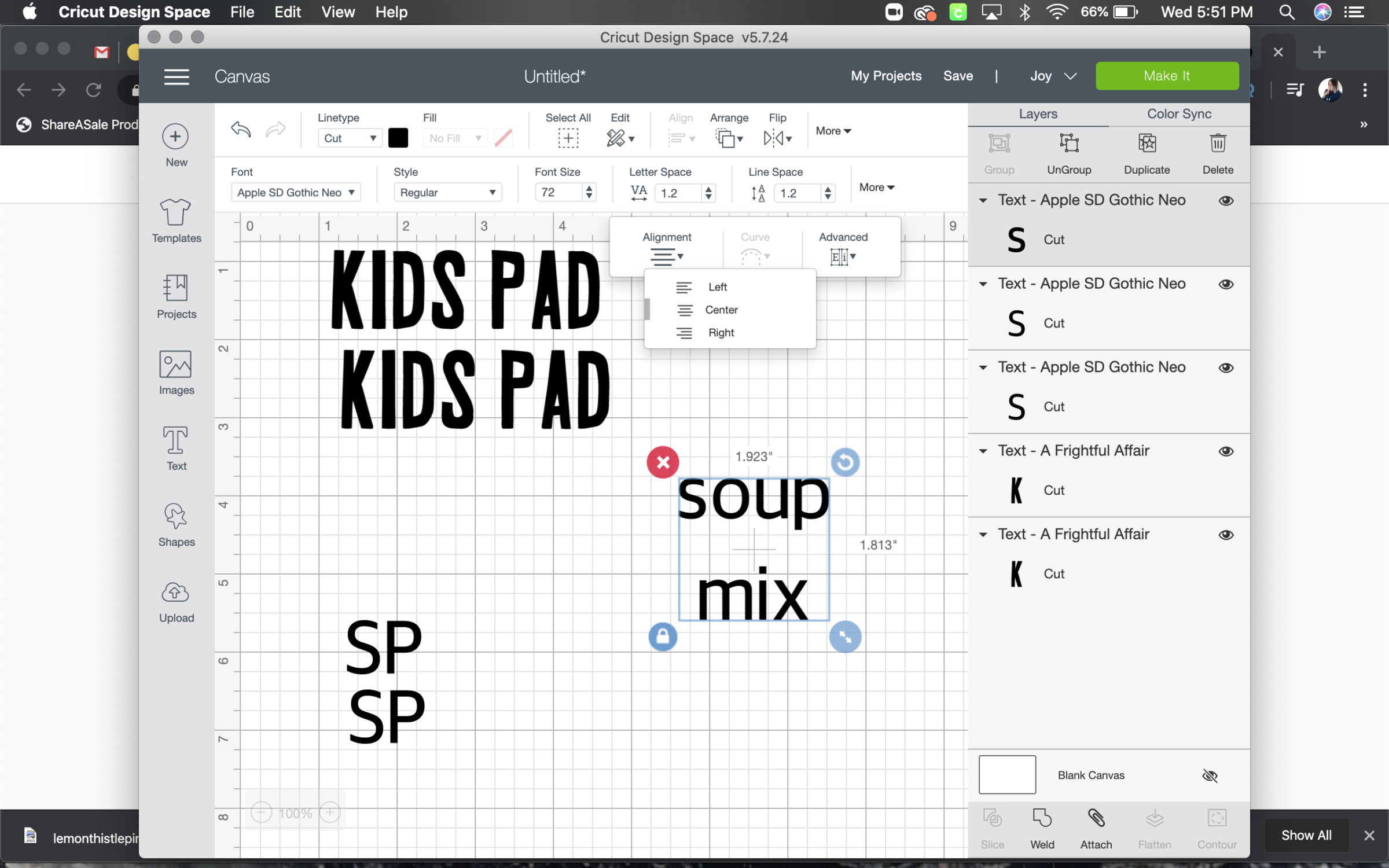Click the New project icon
The width and height of the screenshot is (1389, 868).
pyautogui.click(x=175, y=137)
